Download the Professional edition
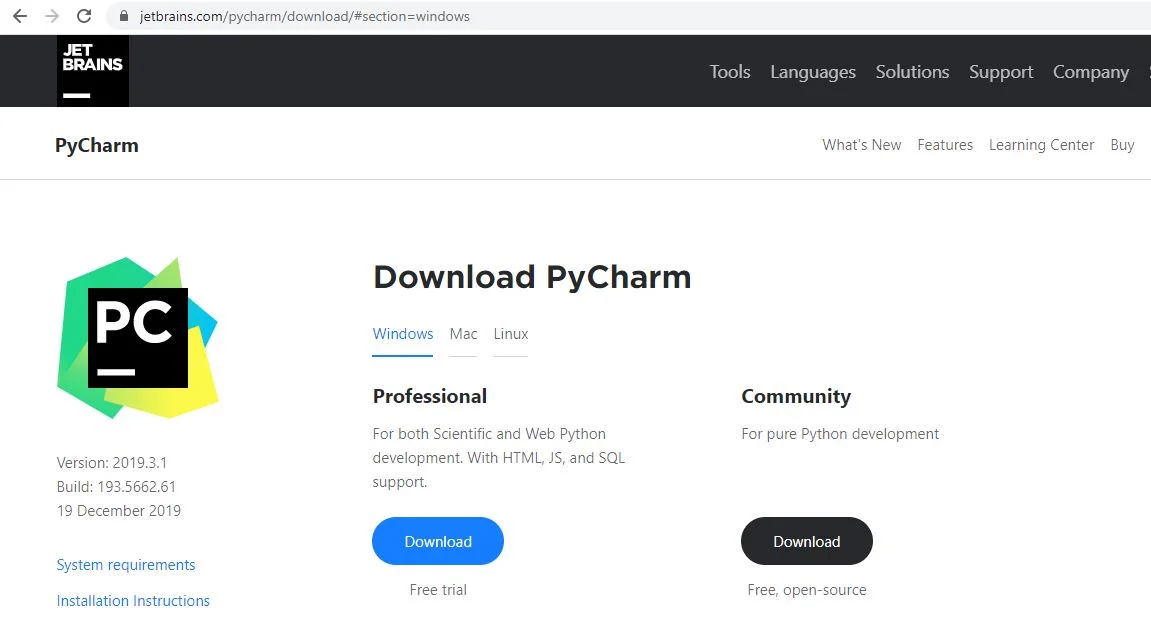The image size is (1151, 623). [x=438, y=542]
